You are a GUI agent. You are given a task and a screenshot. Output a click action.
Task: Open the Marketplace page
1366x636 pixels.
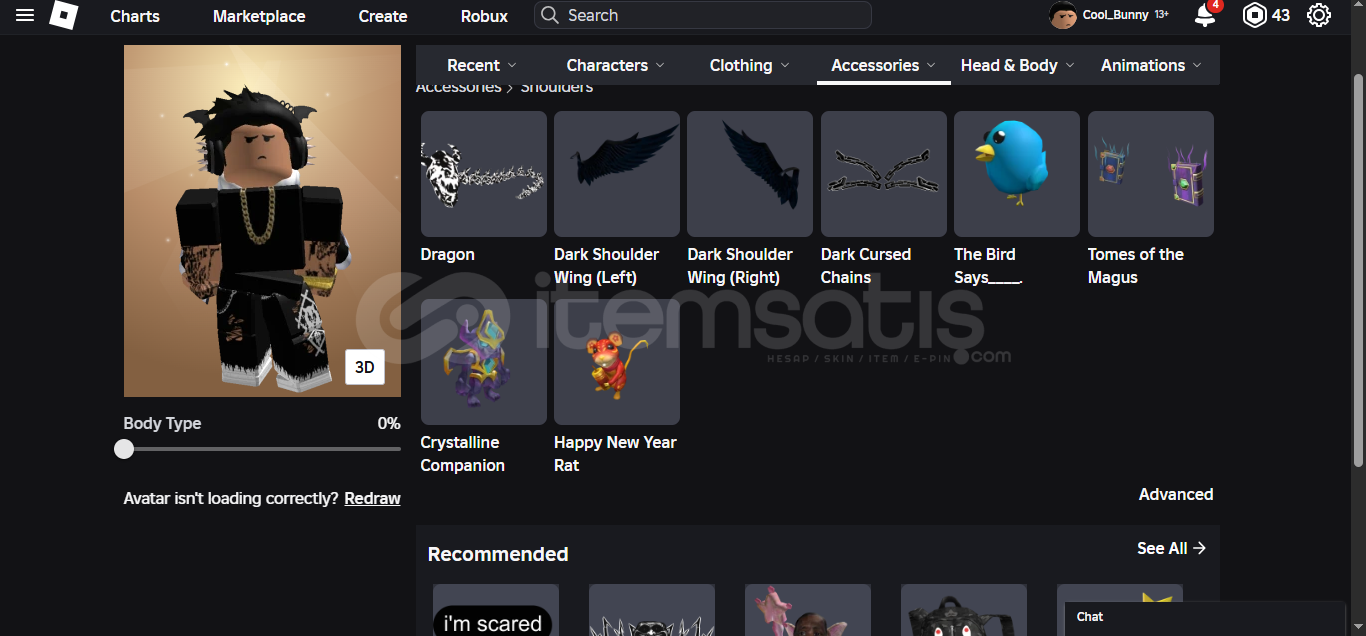click(259, 16)
